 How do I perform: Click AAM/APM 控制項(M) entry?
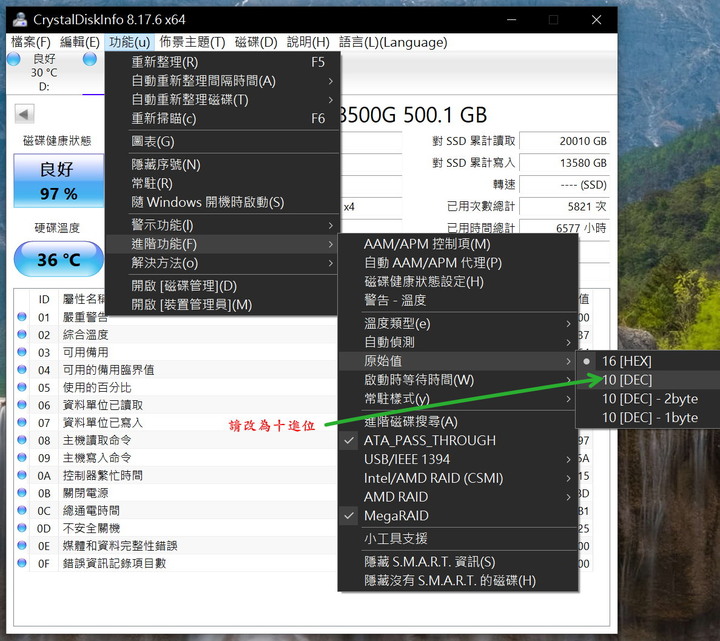pyautogui.click(x=458, y=244)
